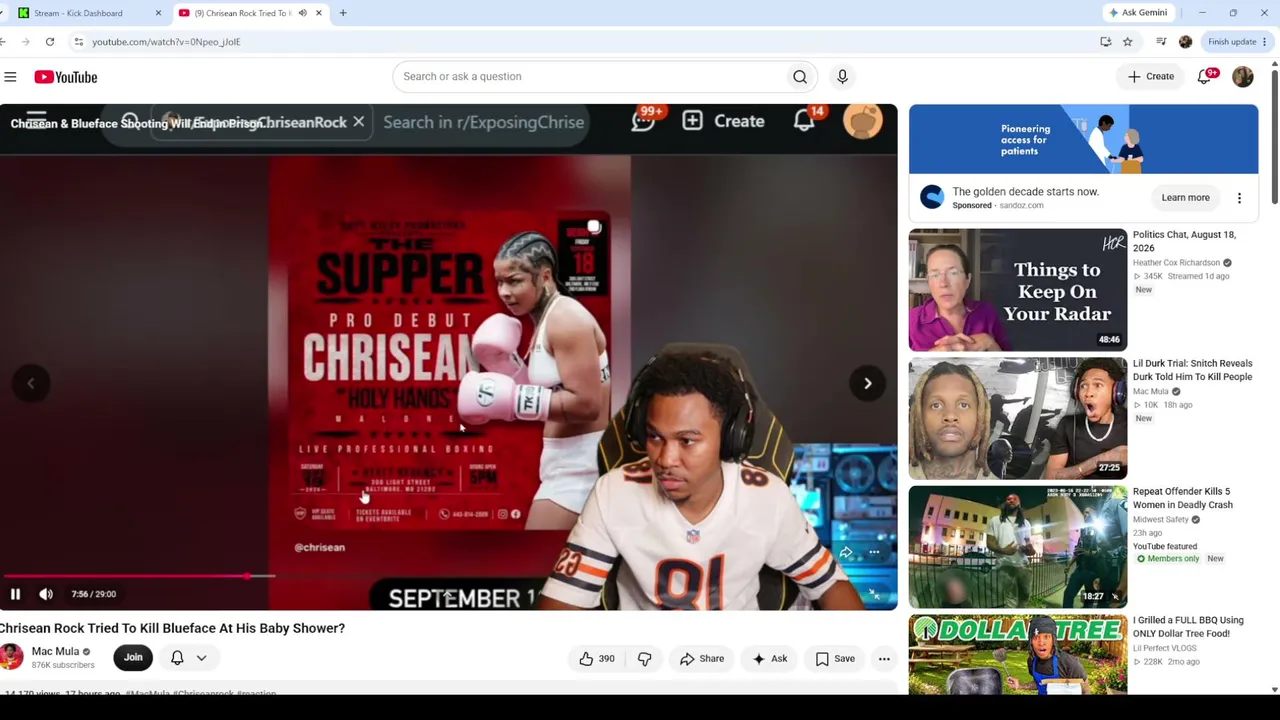Open Lil Durk Trial video title
The image size is (1280, 720).
tap(1192, 370)
